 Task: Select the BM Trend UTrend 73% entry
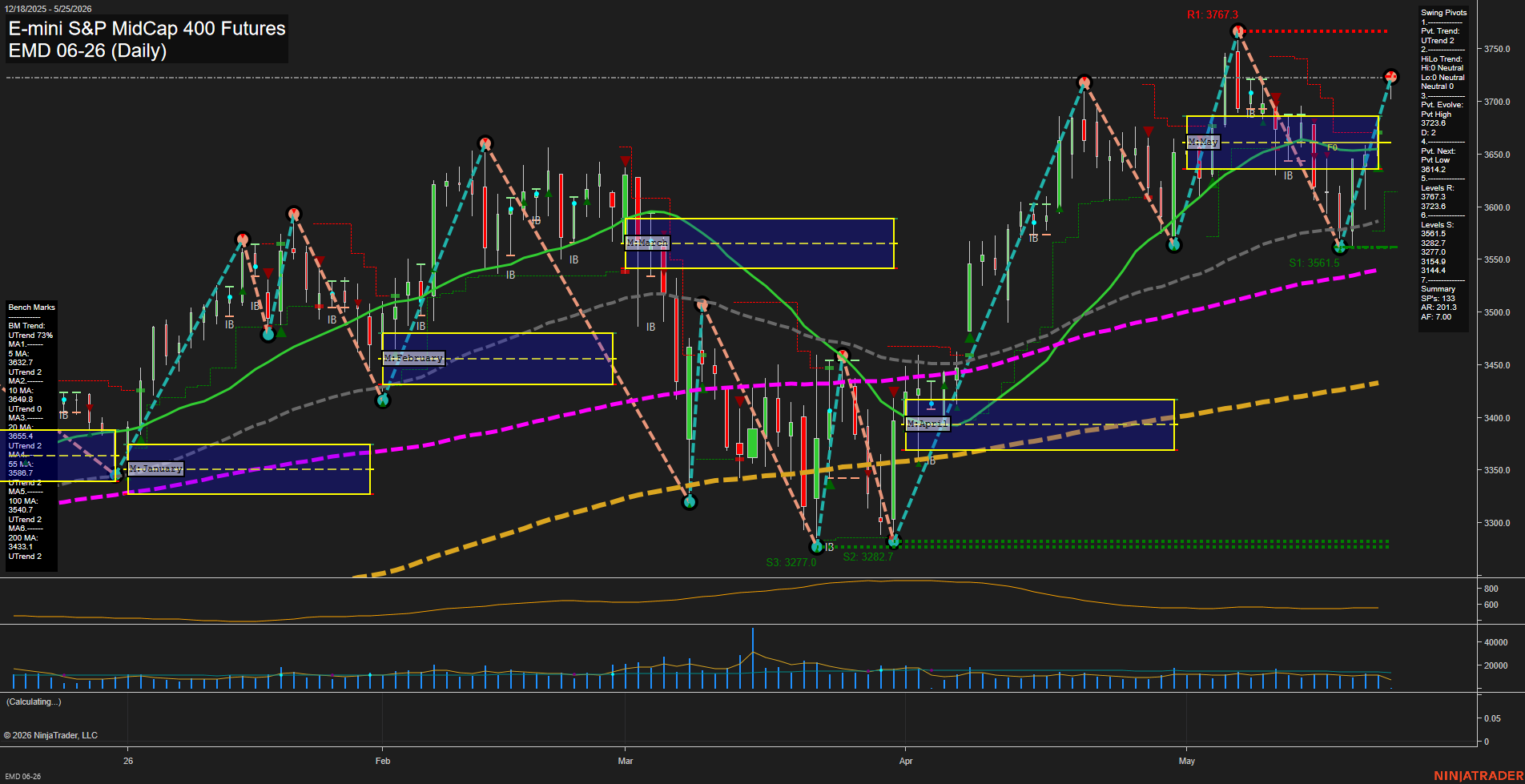(30, 331)
